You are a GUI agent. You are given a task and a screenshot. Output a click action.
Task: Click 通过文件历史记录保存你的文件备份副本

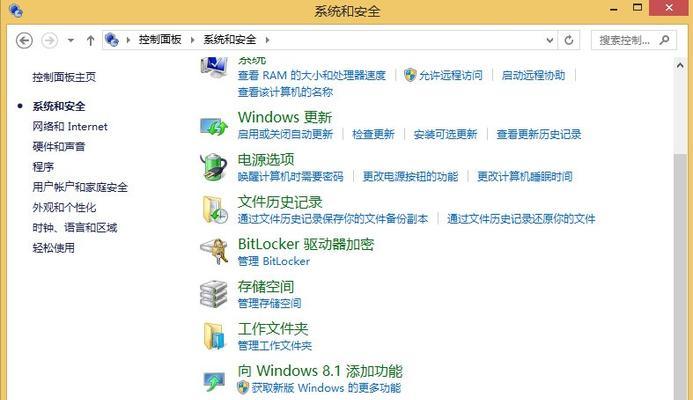333,219
